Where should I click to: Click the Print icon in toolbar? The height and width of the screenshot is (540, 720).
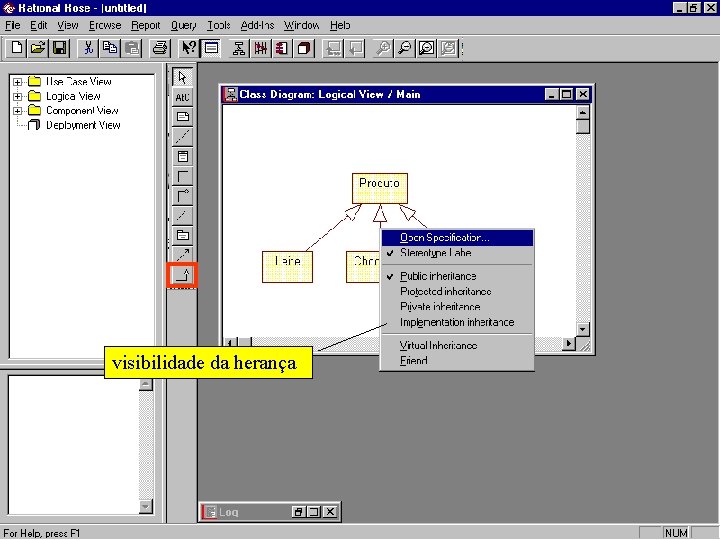pyautogui.click(x=160, y=48)
